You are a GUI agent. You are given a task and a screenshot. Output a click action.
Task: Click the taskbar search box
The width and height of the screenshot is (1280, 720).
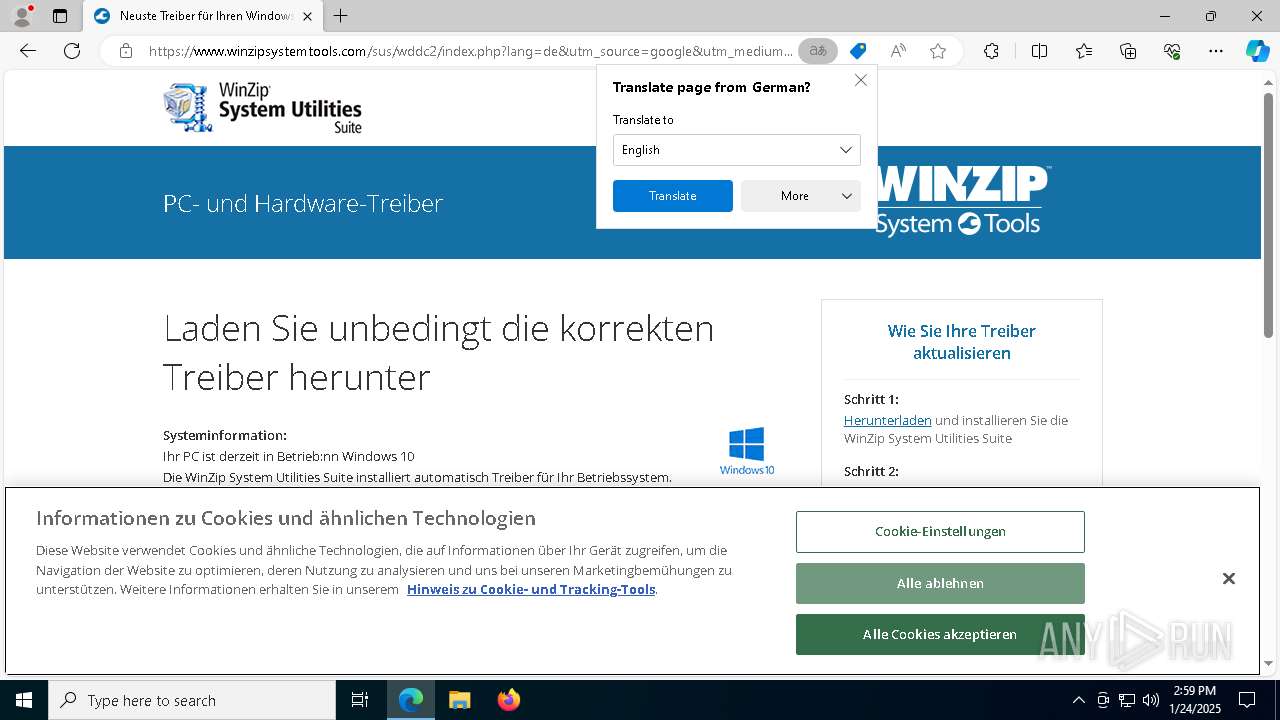(192, 700)
